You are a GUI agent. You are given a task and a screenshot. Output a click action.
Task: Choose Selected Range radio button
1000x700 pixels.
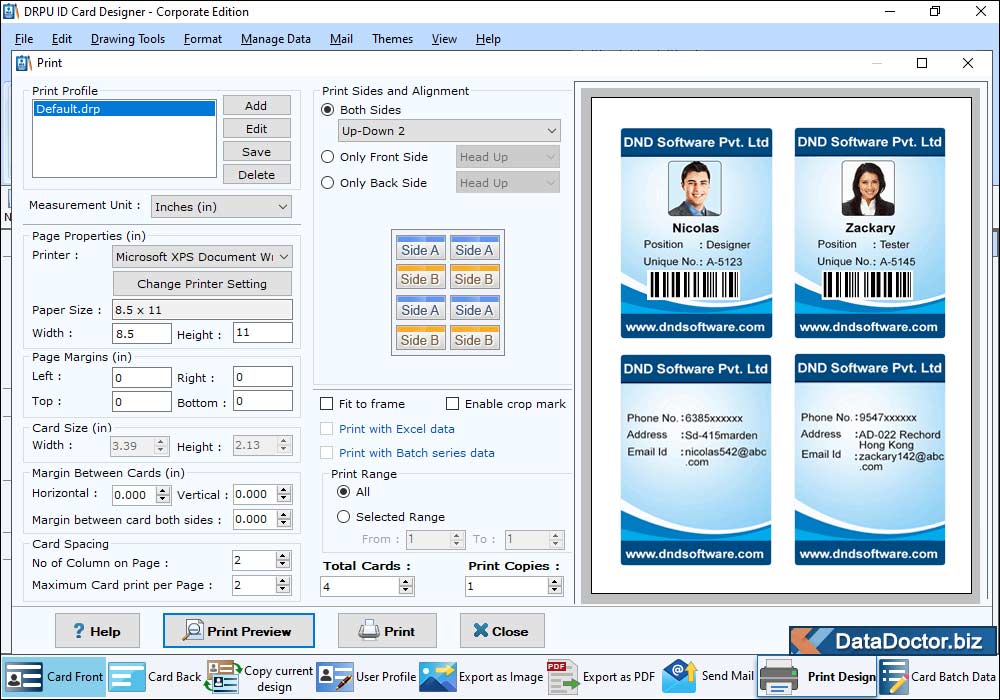pos(343,516)
